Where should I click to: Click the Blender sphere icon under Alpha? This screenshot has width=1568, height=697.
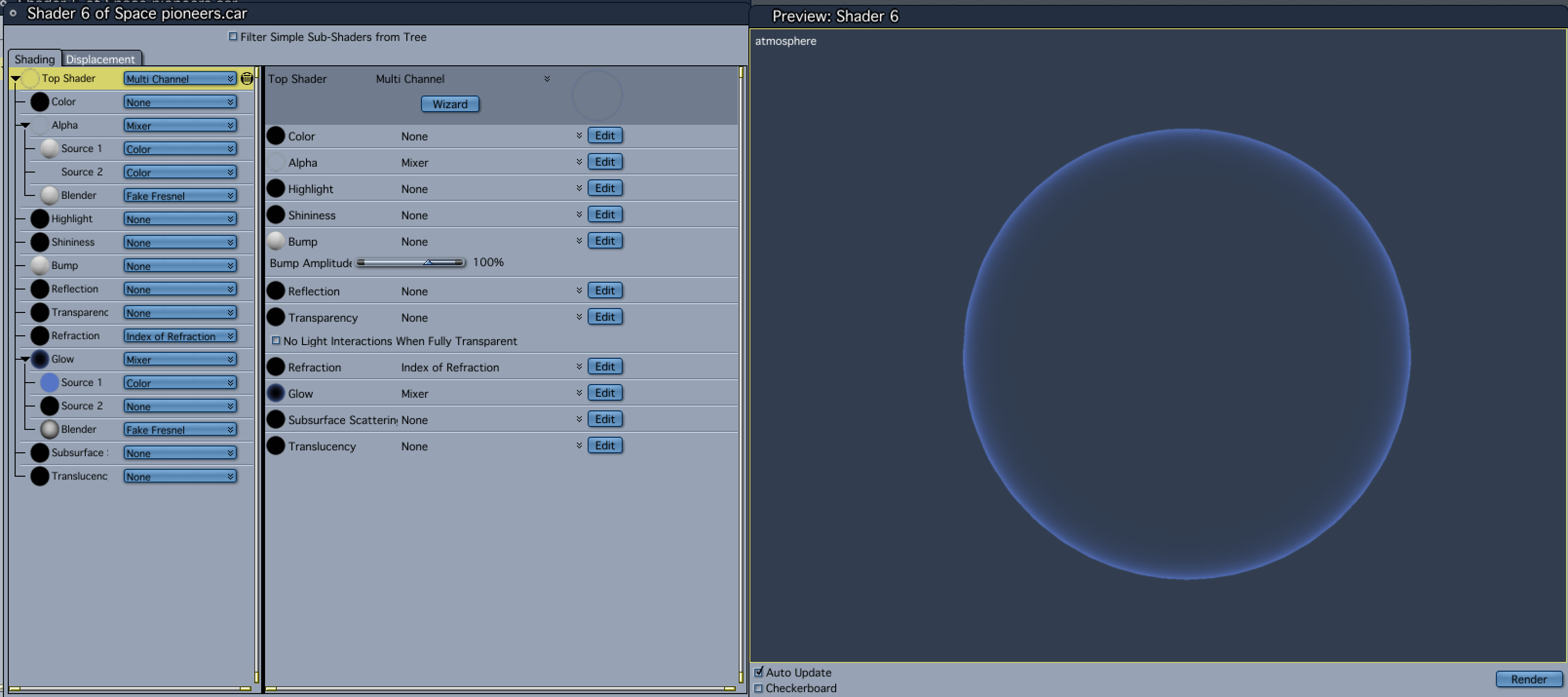49,195
